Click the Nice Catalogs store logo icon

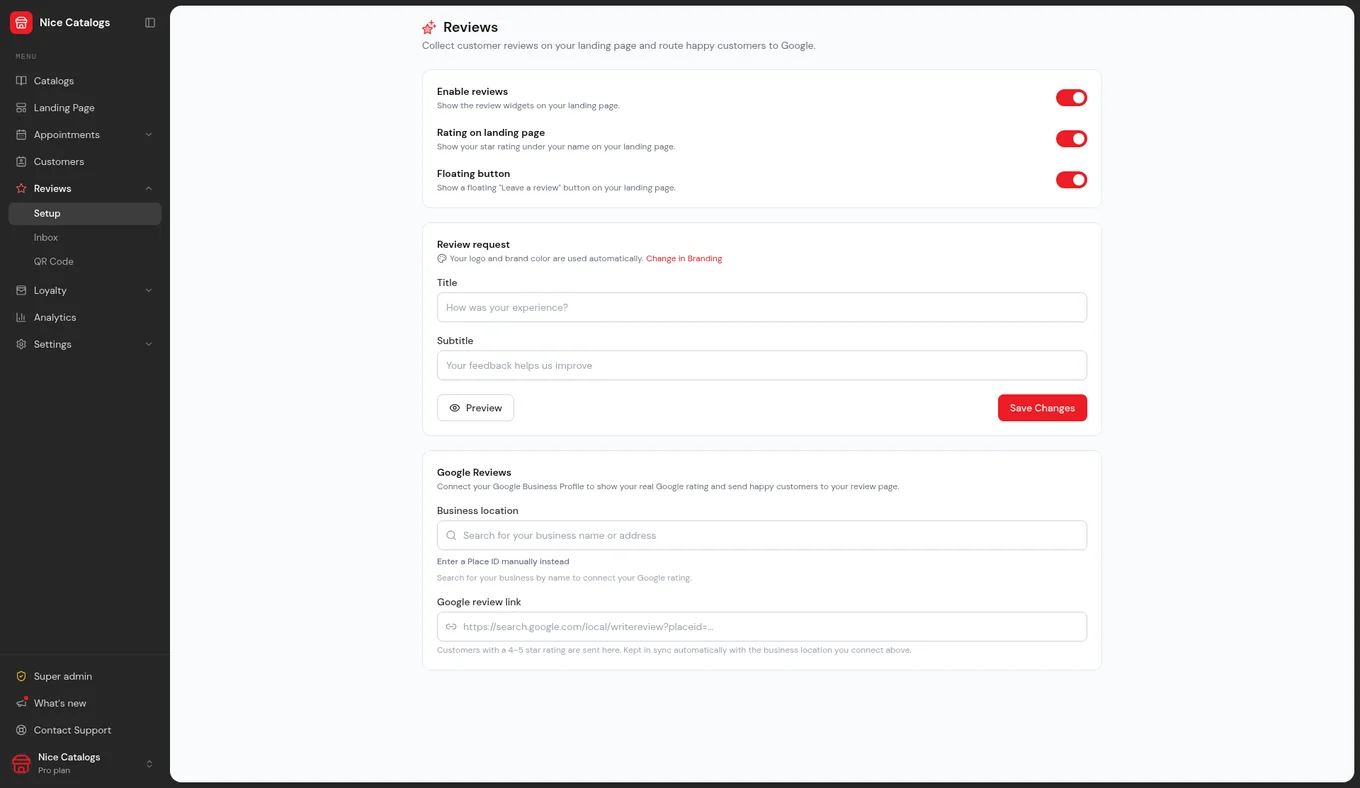(21, 22)
